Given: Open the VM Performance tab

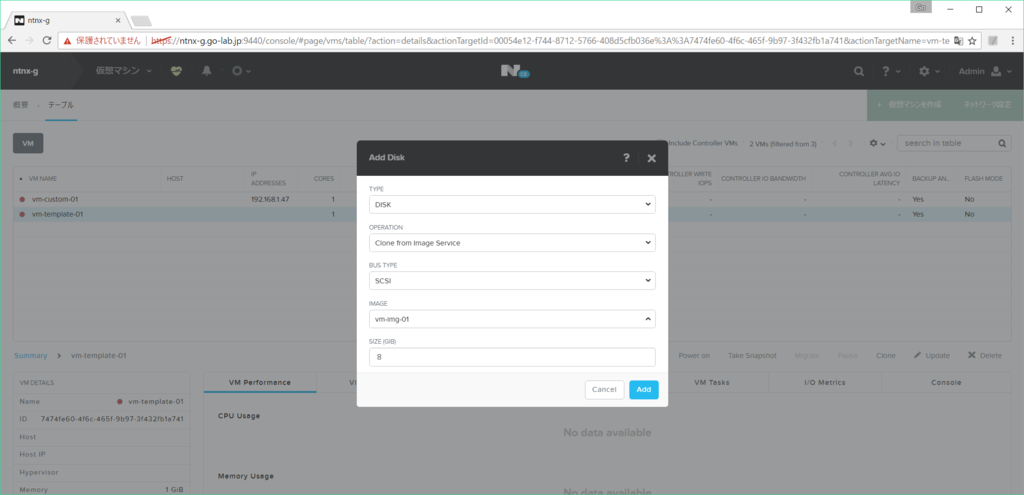Looking at the screenshot, I should pos(259,382).
